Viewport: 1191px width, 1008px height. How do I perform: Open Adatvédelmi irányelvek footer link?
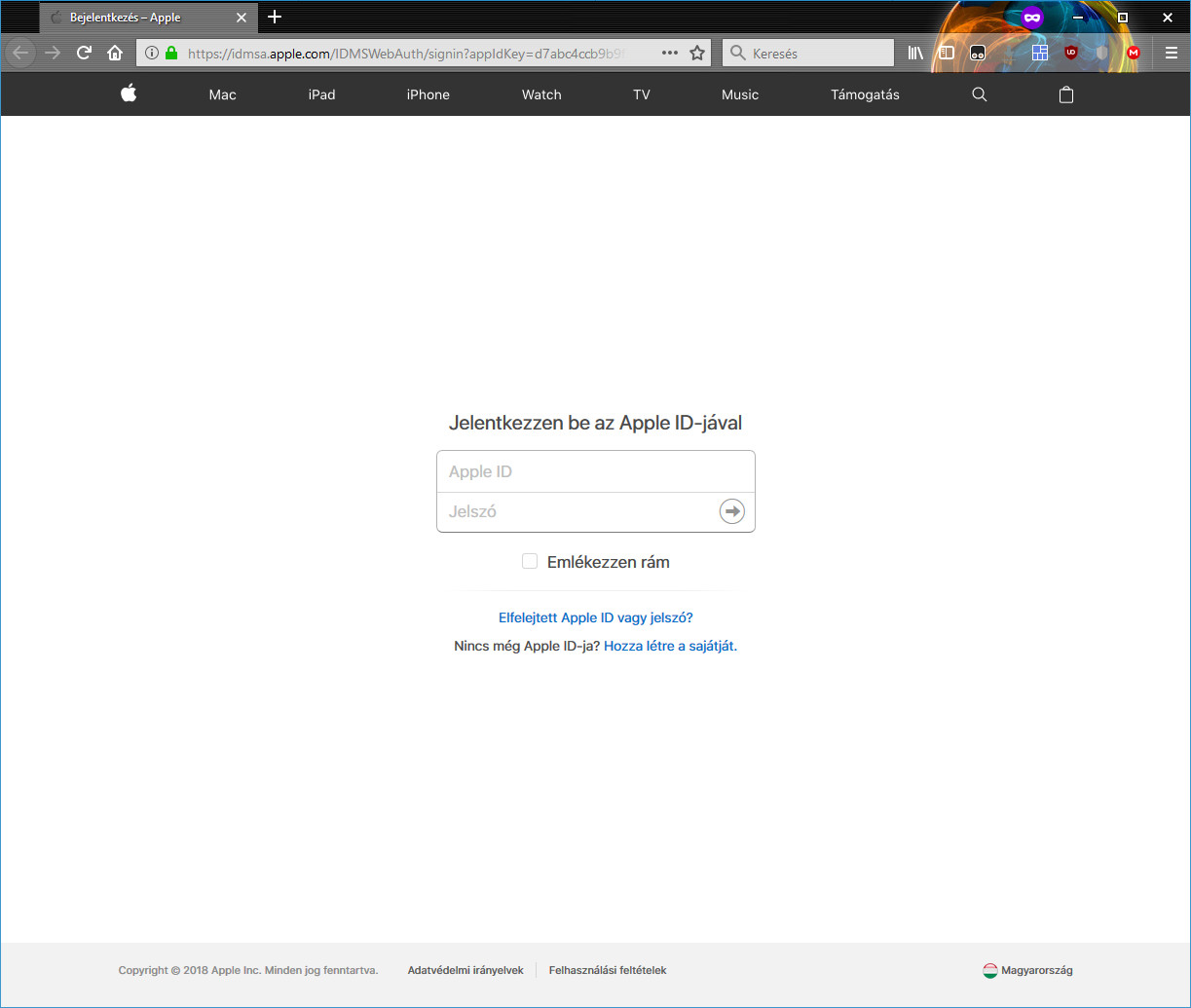[465, 970]
